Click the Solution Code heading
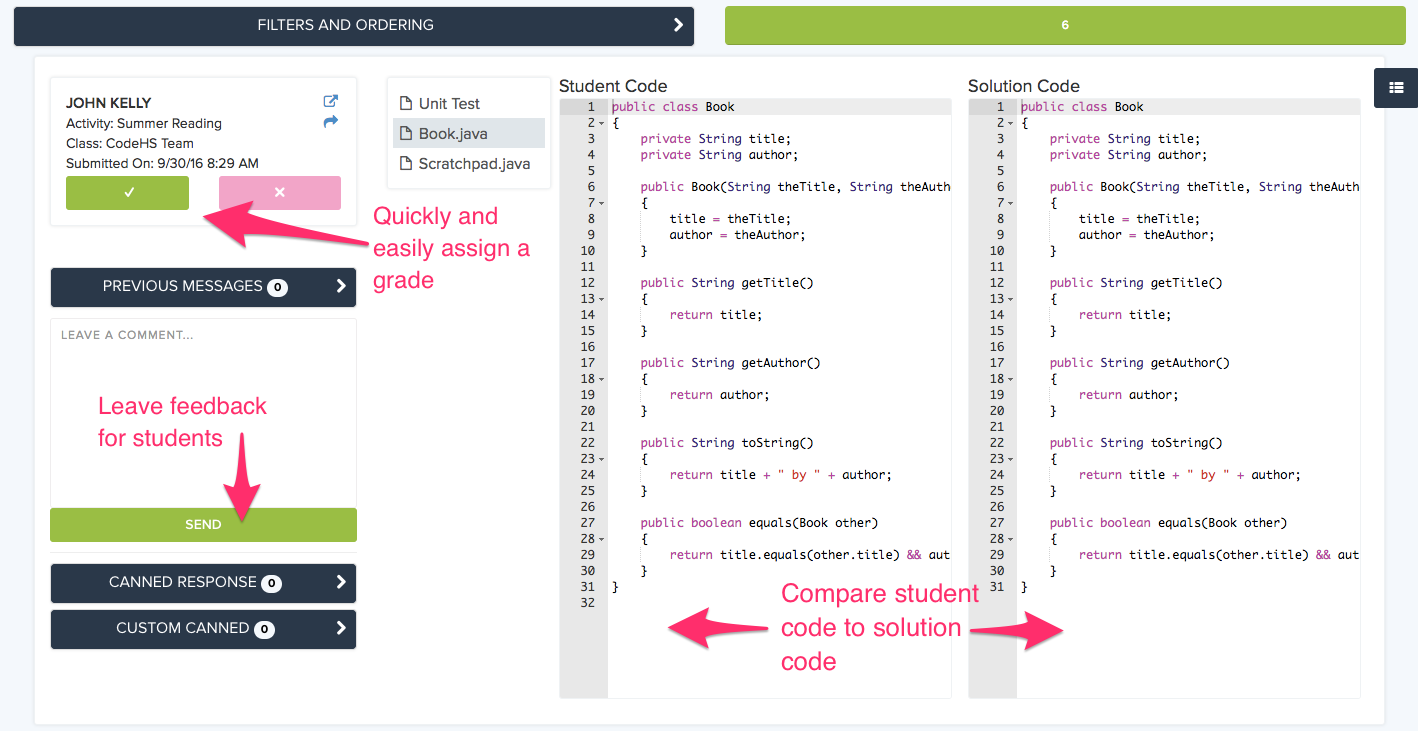The height and width of the screenshot is (731, 1418). 1024,86
